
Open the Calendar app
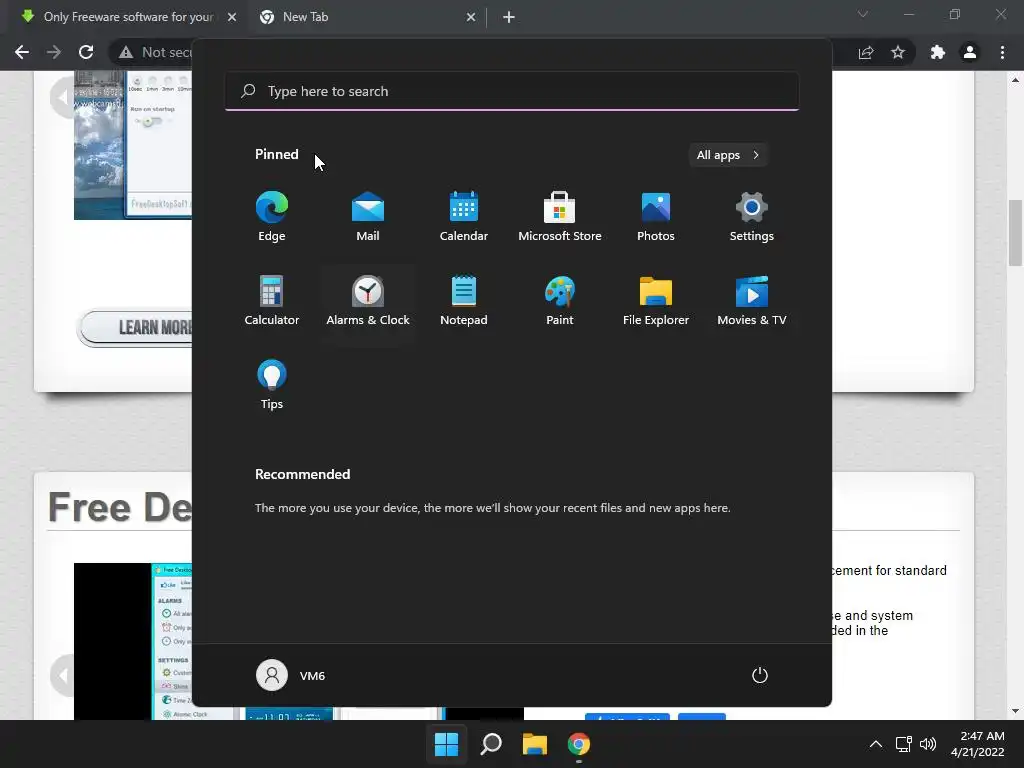(x=464, y=217)
